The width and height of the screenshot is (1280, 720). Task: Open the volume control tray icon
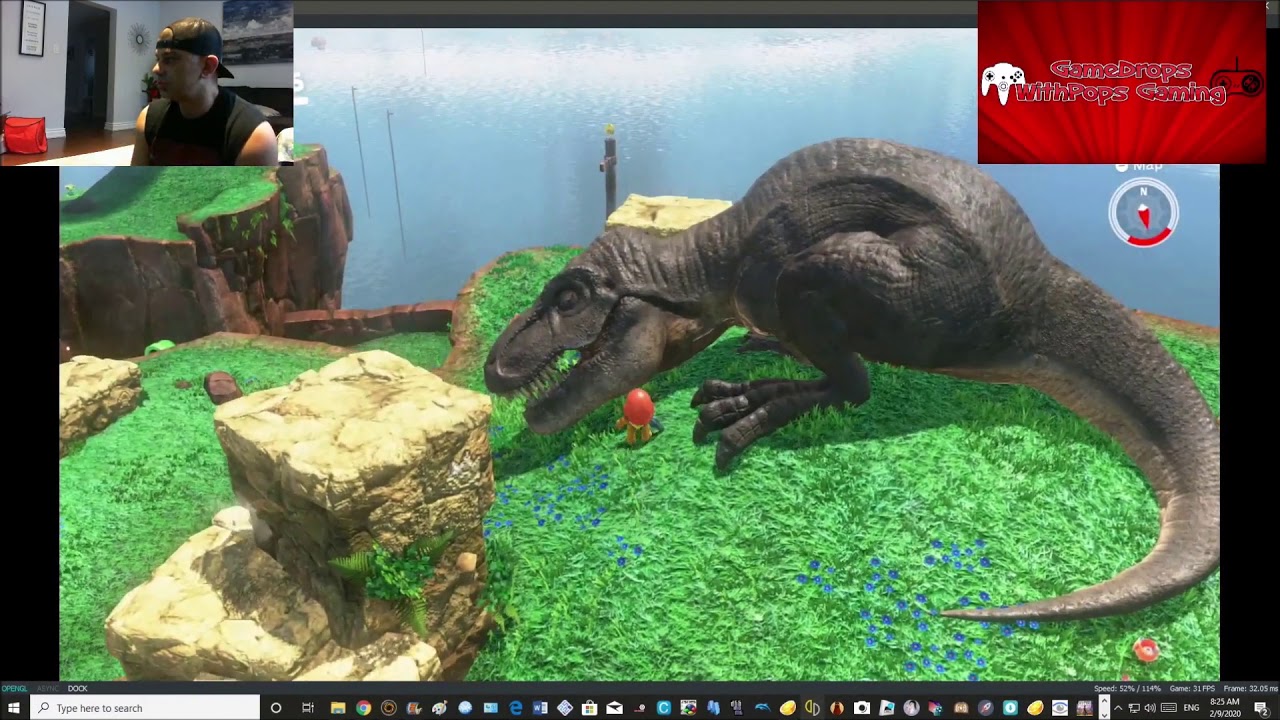(x=1150, y=708)
